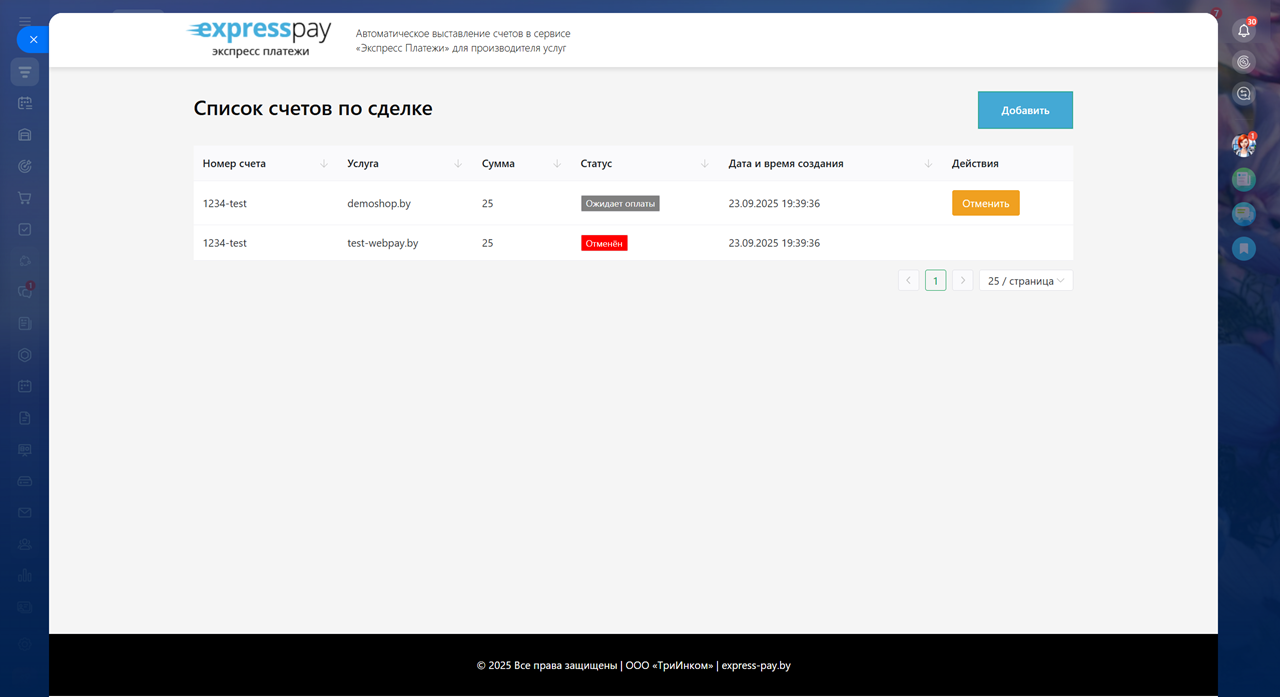Viewport: 1280px width, 697px height.
Task: Click the expresspay logo
Action: click(x=259, y=39)
